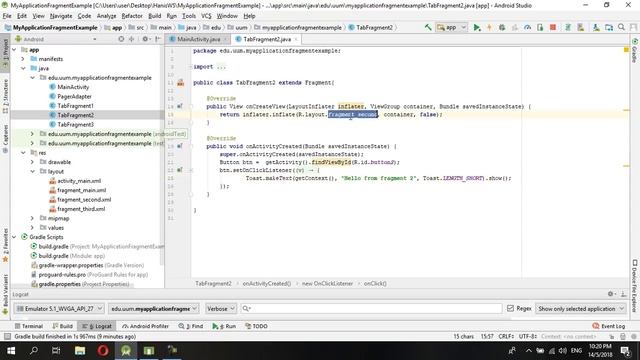The image size is (640, 360).
Task: Switch to the MainActivity.java editor tab
Action: 198,39
